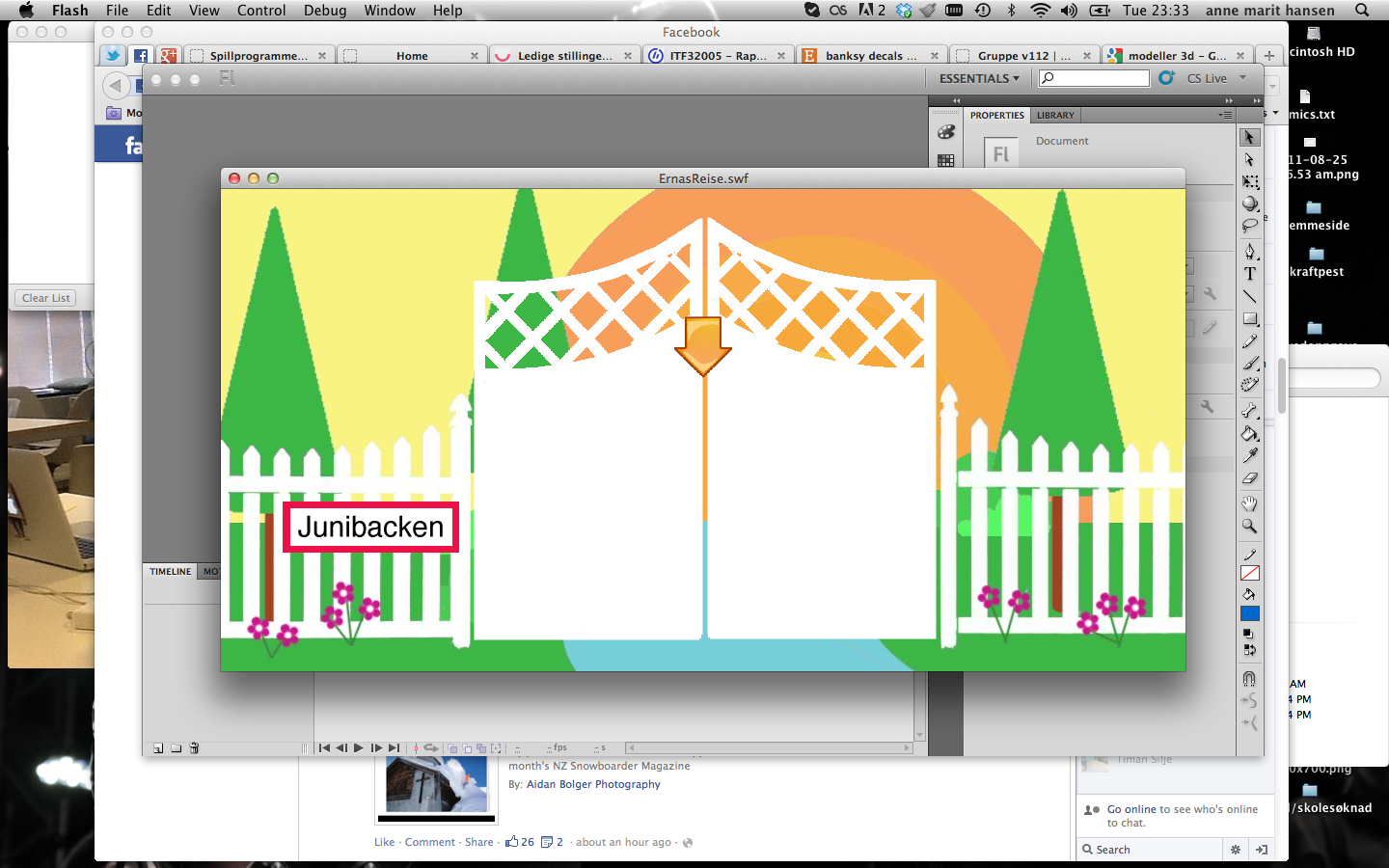
Task: Open the Control menu
Action: pyautogui.click(x=261, y=11)
